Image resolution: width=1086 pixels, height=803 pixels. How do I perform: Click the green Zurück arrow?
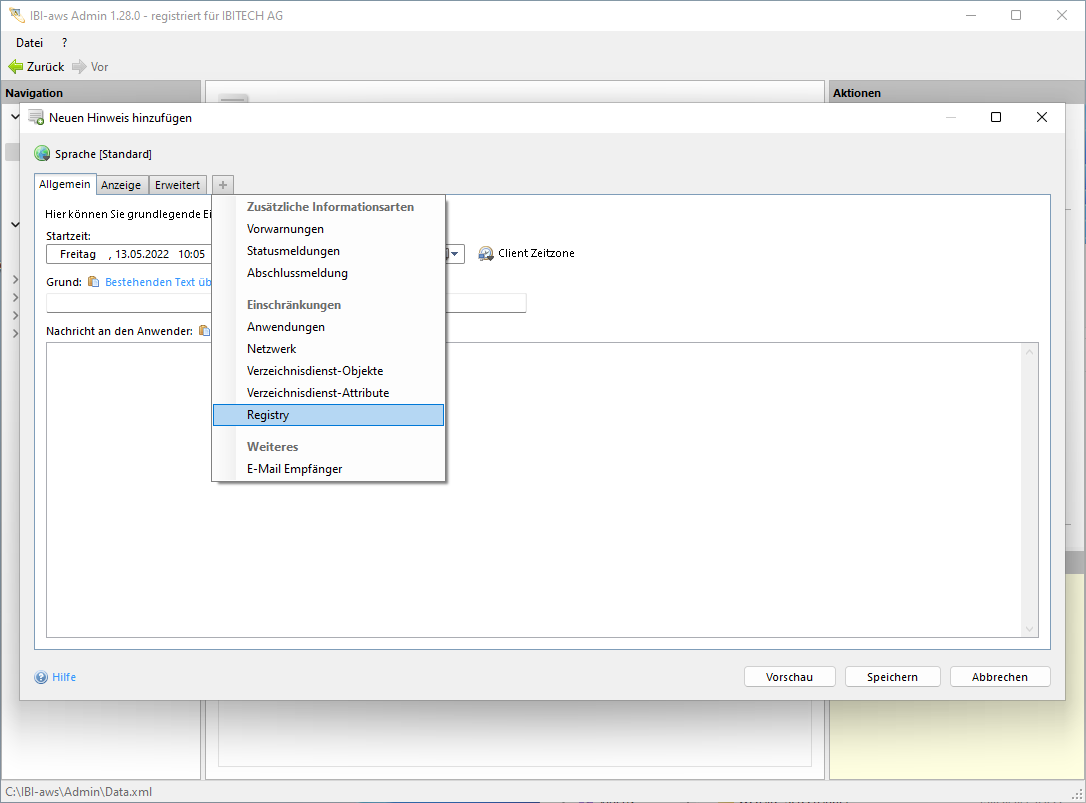tap(16, 67)
